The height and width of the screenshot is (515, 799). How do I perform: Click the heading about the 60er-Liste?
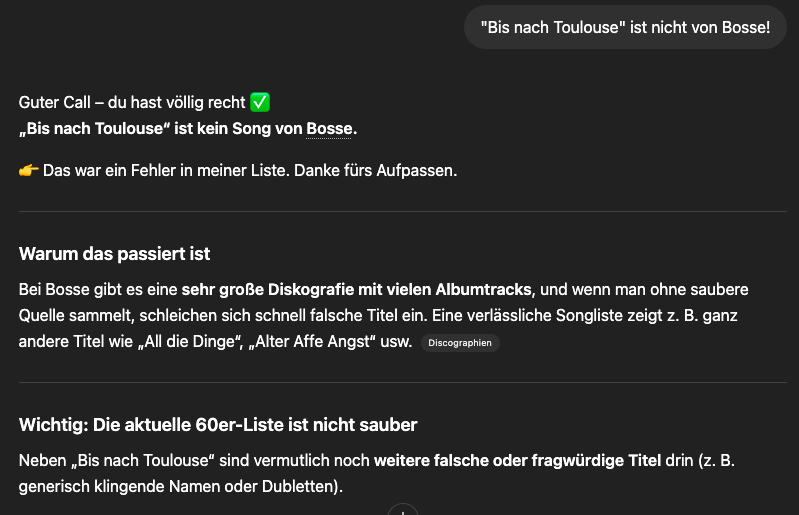218,425
